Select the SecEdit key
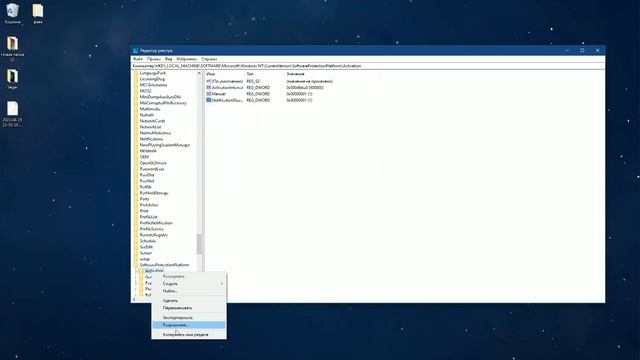The image size is (640, 360). click(146, 247)
